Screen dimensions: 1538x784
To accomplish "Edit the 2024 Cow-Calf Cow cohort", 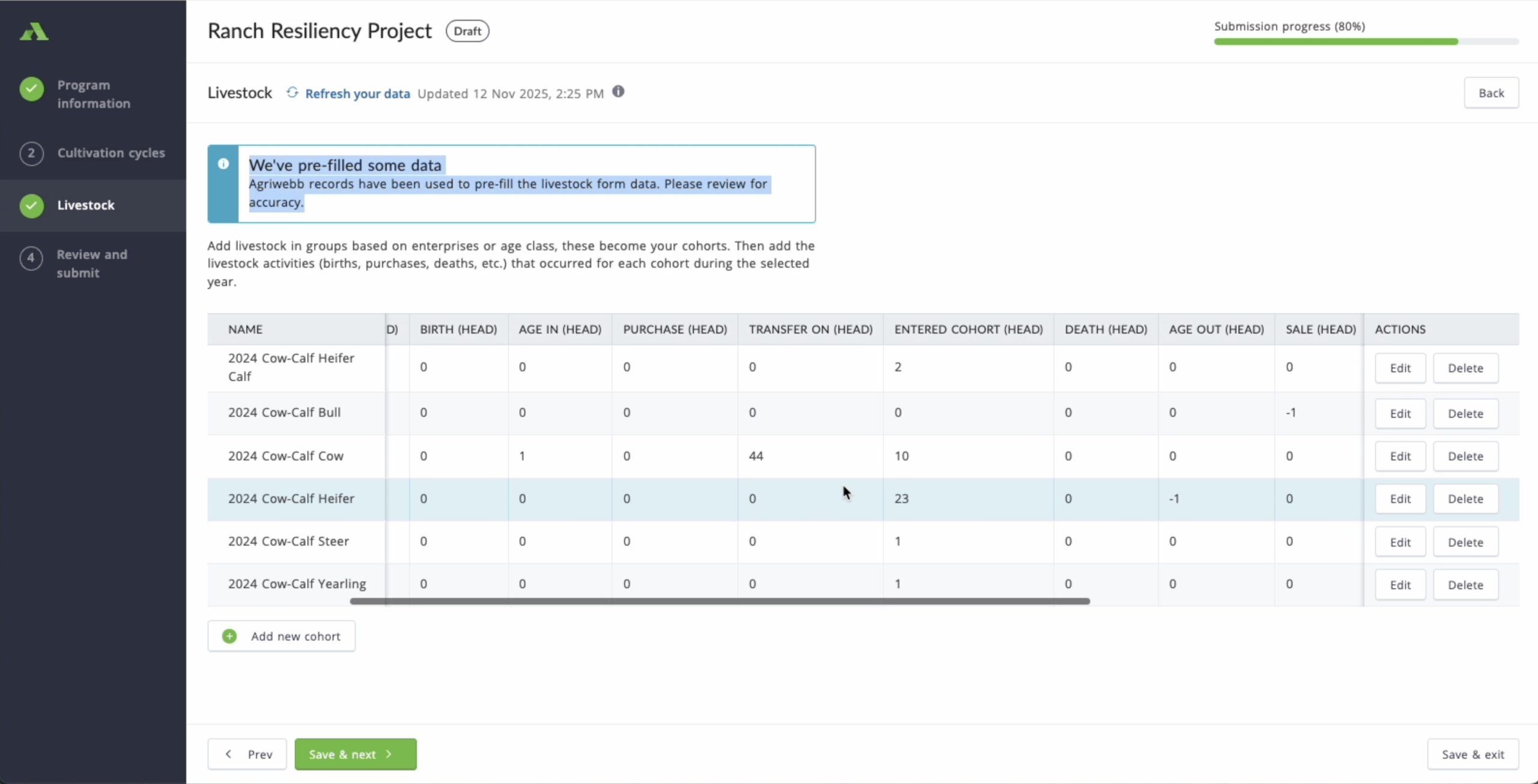I will point(1400,456).
